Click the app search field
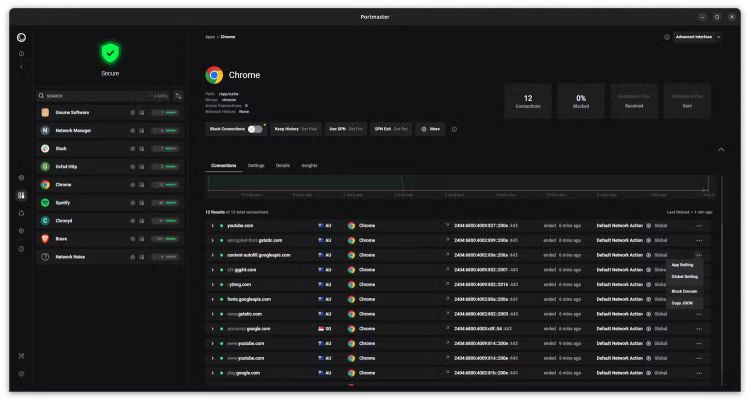750x402 pixels. click(x=95, y=96)
